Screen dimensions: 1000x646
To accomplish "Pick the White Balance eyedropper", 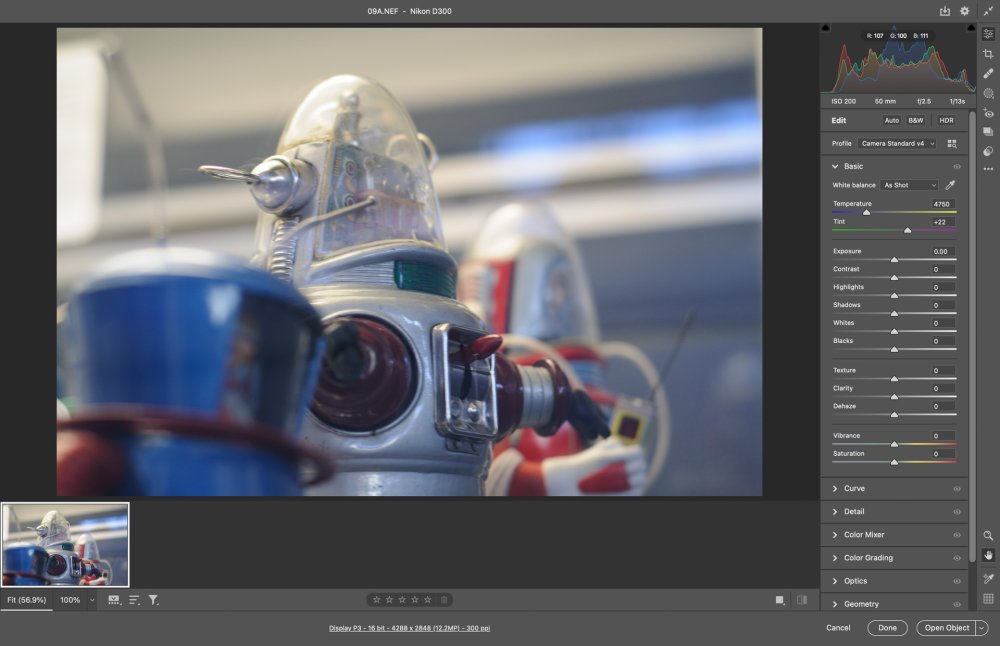I will [950, 185].
